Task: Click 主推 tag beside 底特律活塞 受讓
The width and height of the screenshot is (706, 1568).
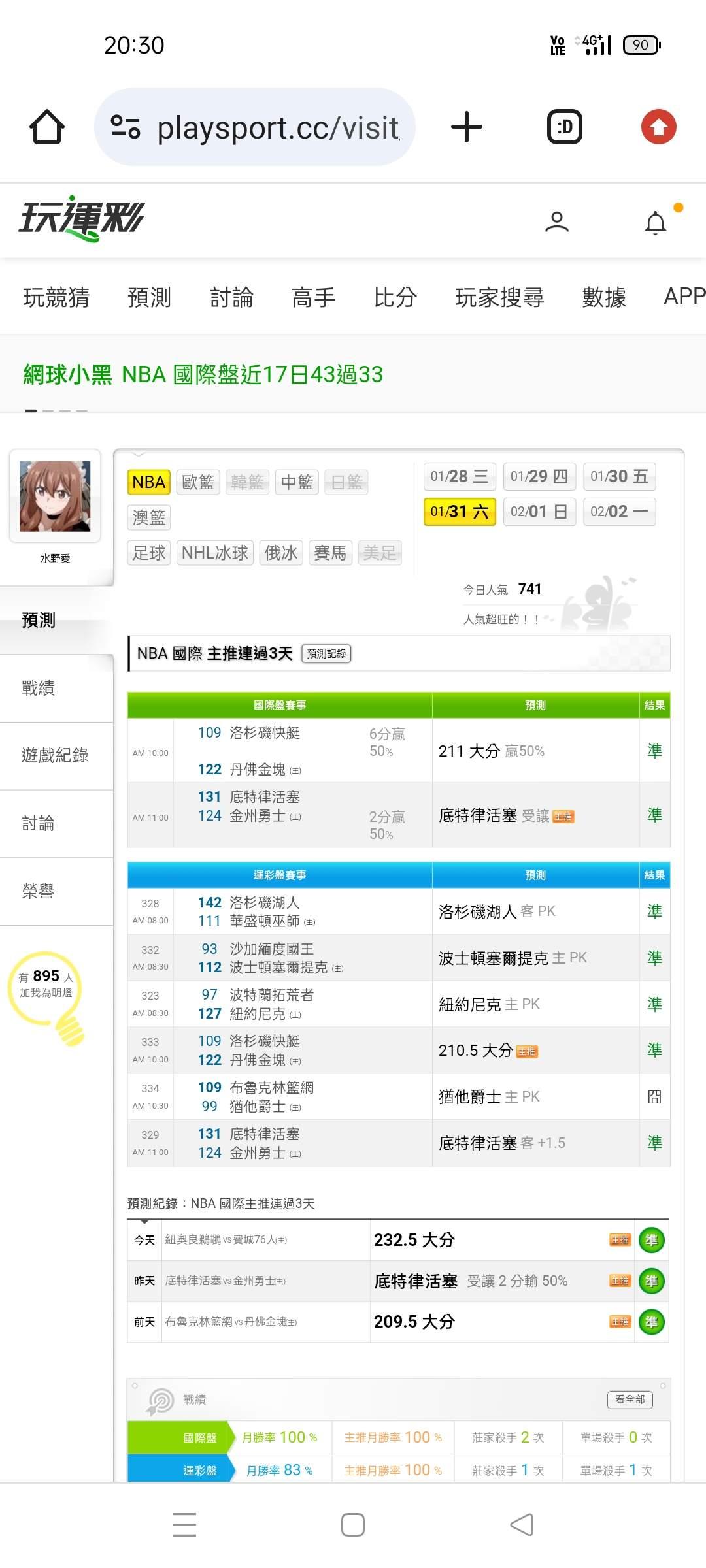Action: coord(563,817)
